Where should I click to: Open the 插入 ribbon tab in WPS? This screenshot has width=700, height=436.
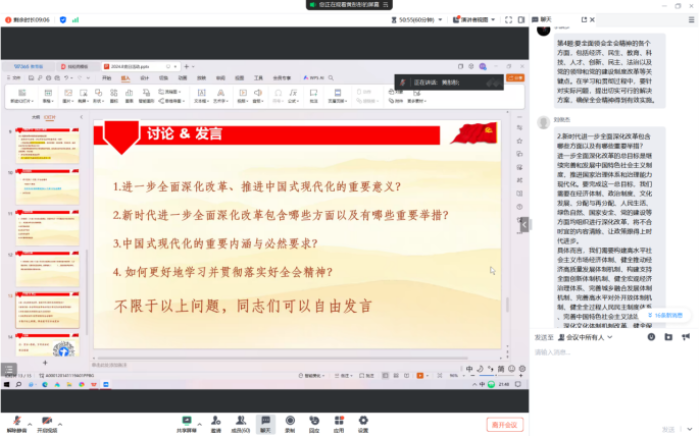125,76
